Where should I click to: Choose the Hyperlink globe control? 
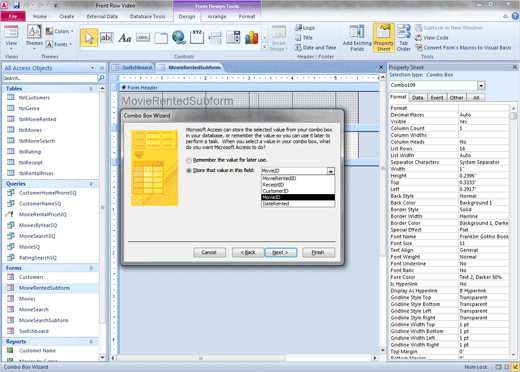pos(179,37)
